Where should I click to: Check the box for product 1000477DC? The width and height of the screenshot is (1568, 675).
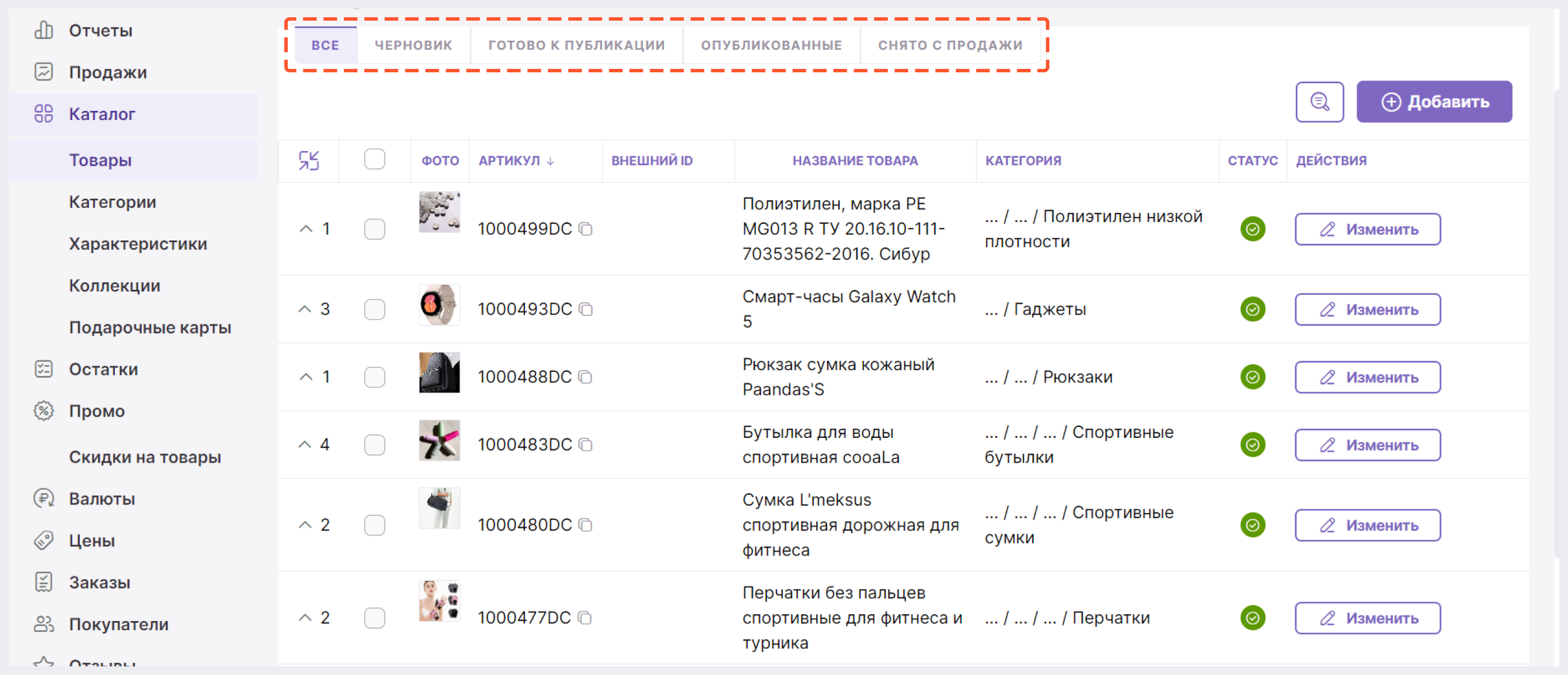click(x=374, y=618)
